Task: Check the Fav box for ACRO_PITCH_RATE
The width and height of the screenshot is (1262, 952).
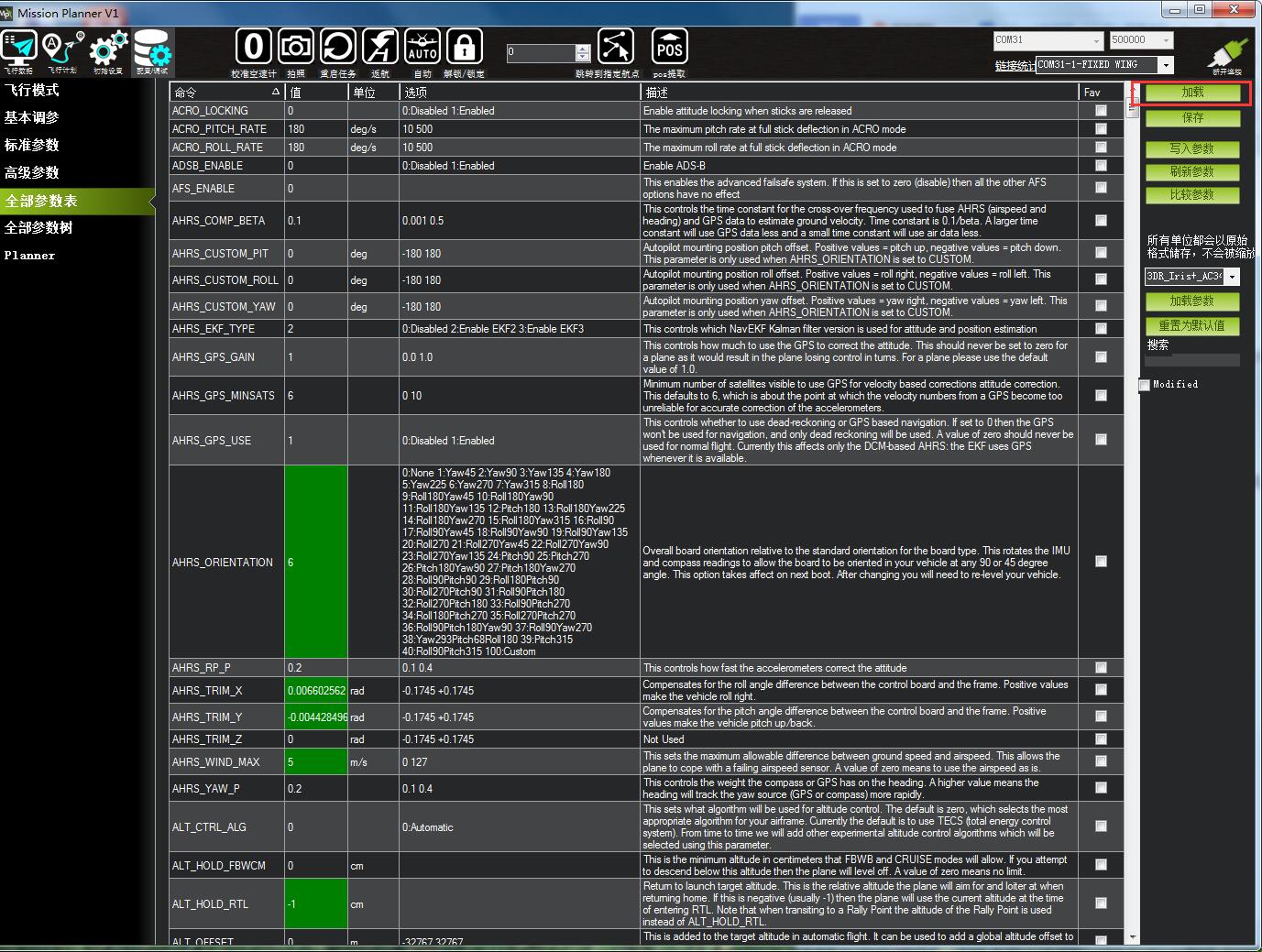Action: [1100, 128]
